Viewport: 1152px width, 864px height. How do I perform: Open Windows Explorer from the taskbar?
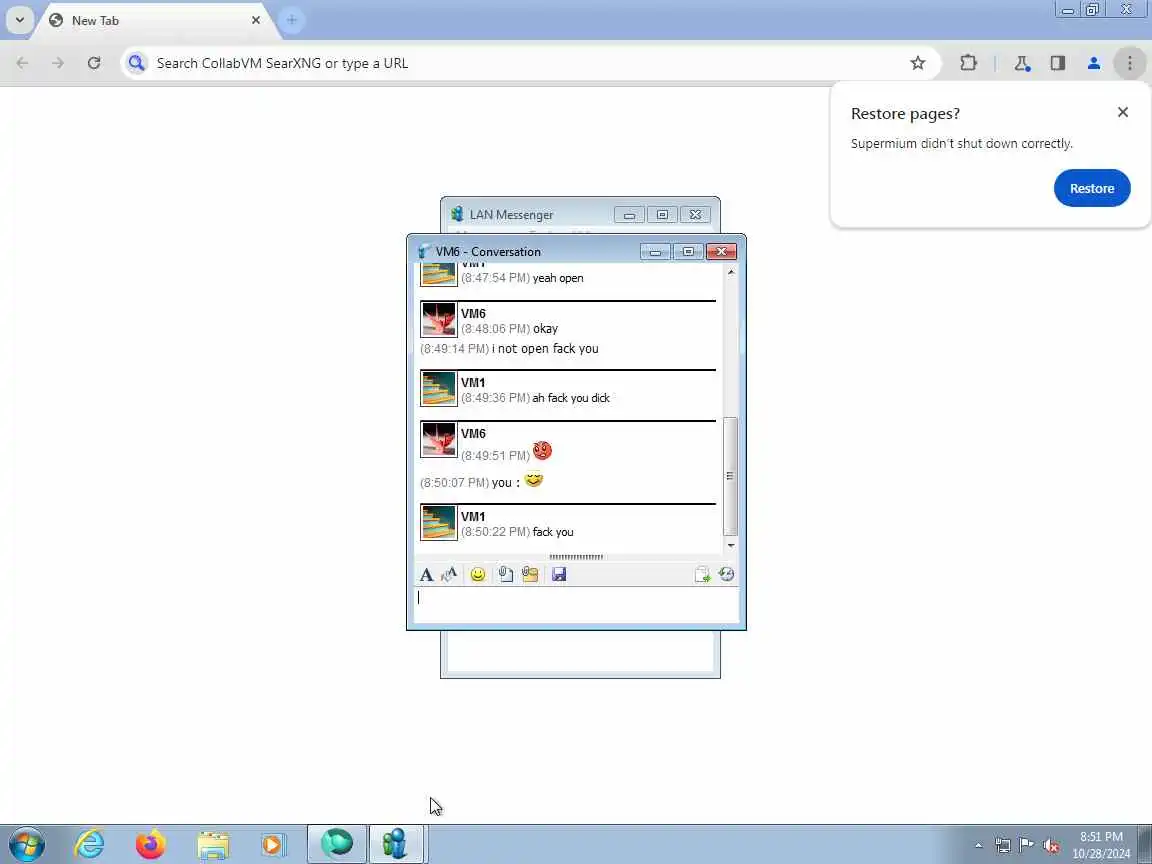click(x=213, y=844)
